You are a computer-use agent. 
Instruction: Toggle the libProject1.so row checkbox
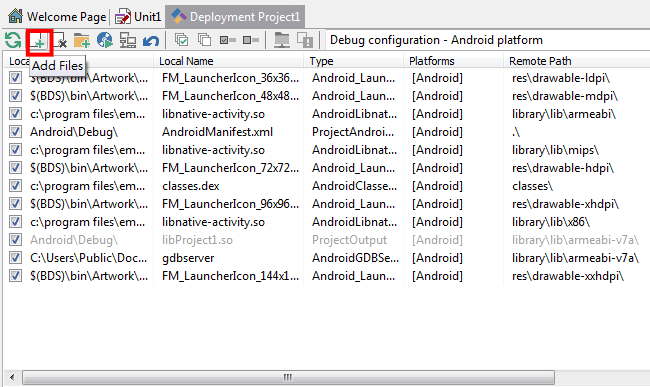(15, 240)
